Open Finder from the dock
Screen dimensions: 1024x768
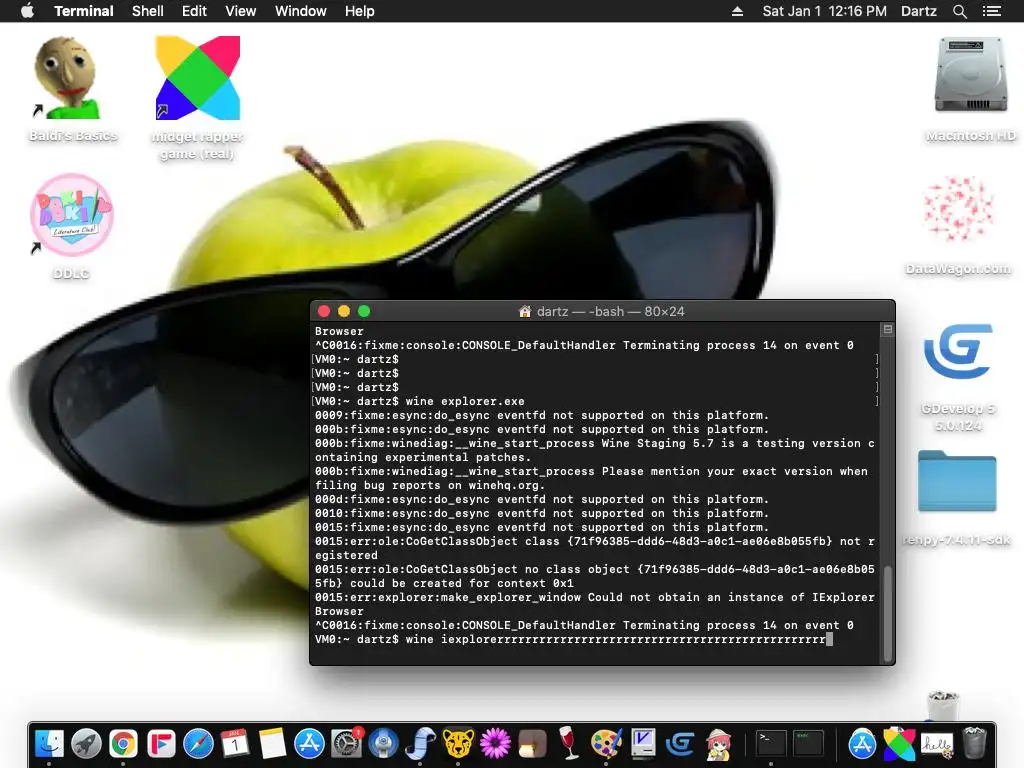49,743
